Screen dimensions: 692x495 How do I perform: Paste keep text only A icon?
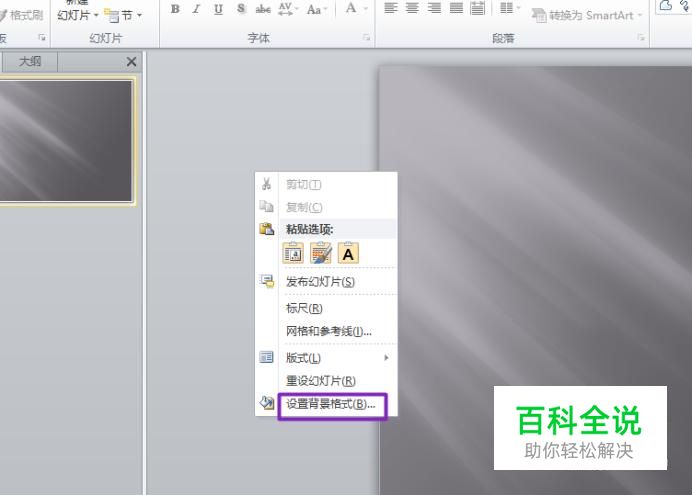(348, 253)
